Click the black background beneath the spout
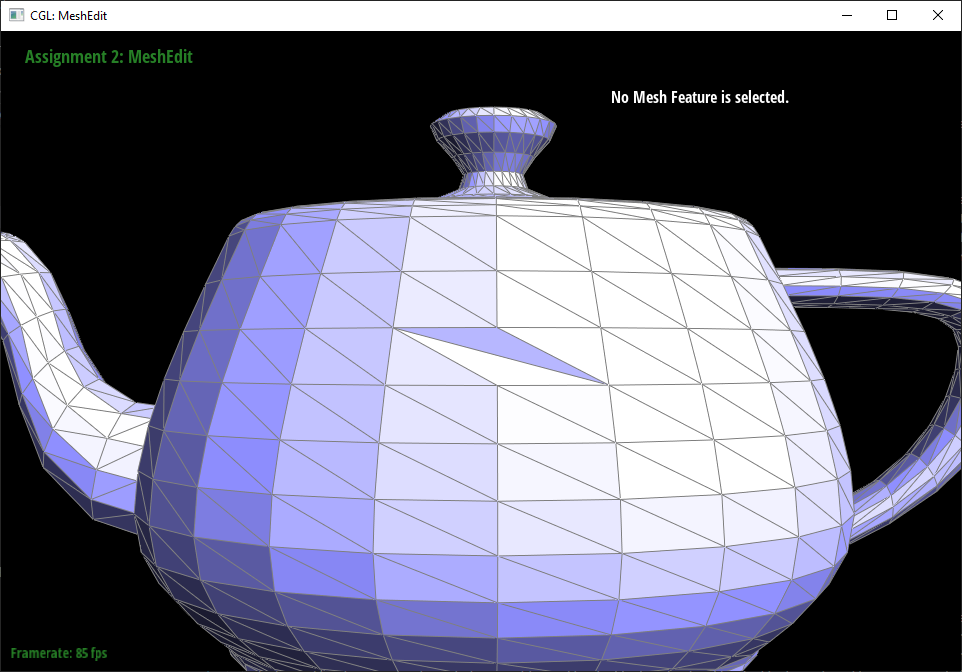962x672 pixels. click(60, 580)
